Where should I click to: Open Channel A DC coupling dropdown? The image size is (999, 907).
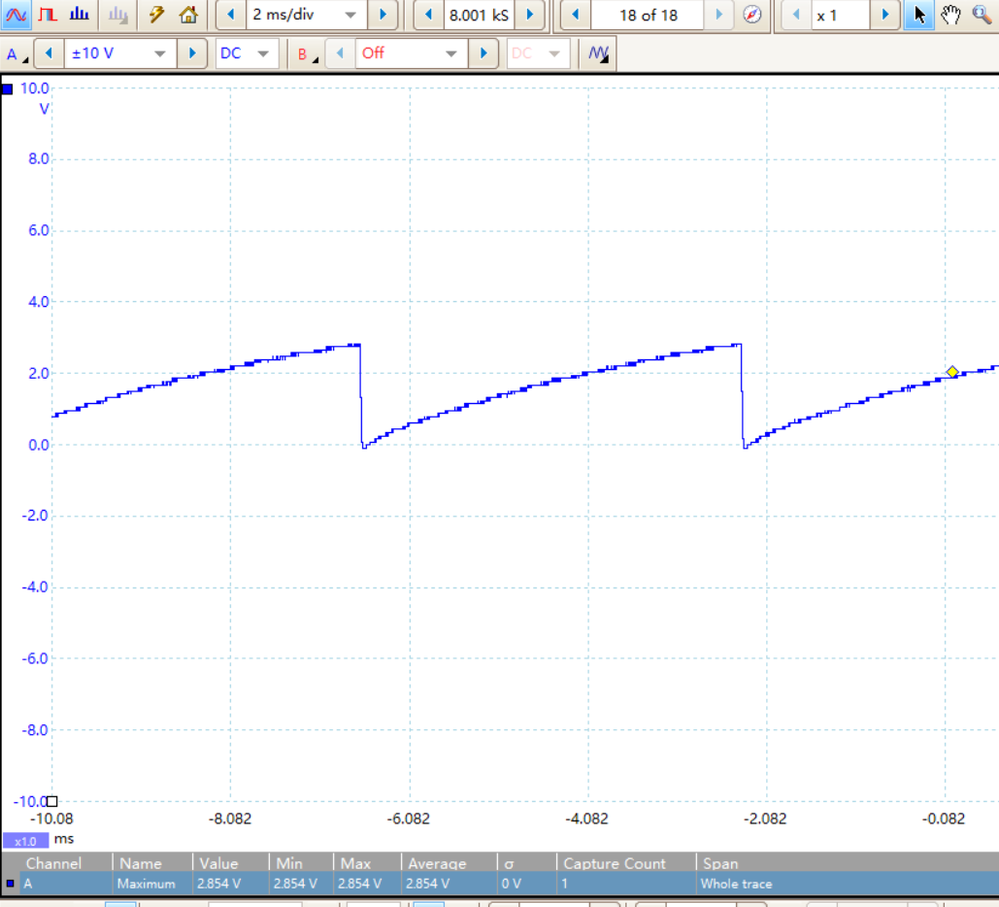point(246,54)
